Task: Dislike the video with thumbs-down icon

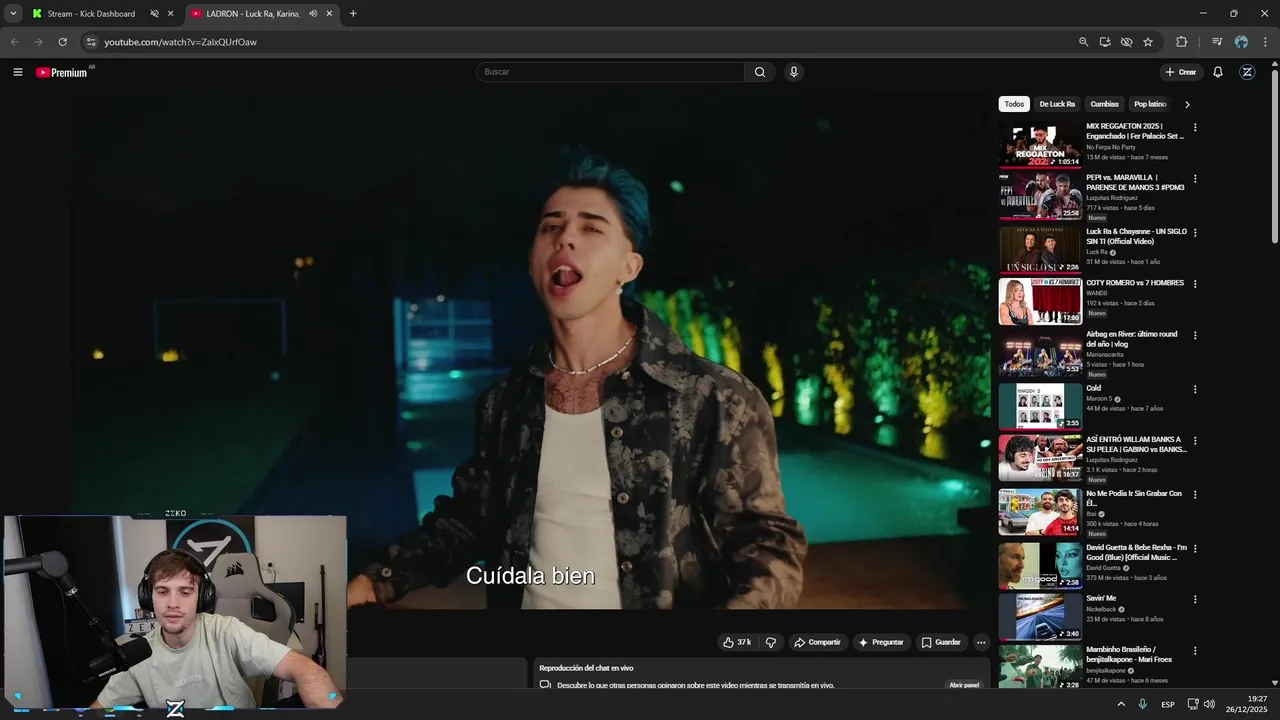Action: [770, 642]
